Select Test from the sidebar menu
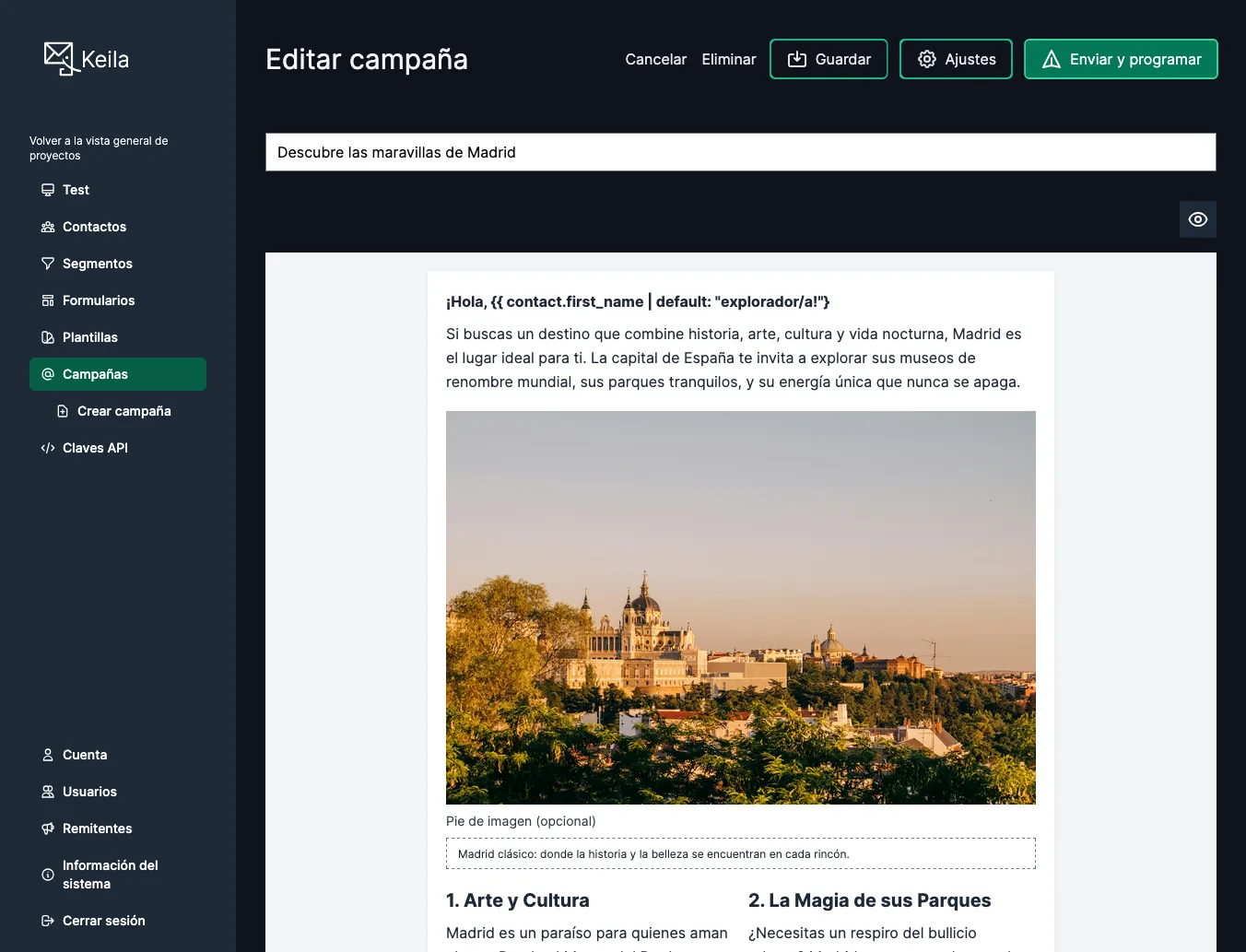 76,190
